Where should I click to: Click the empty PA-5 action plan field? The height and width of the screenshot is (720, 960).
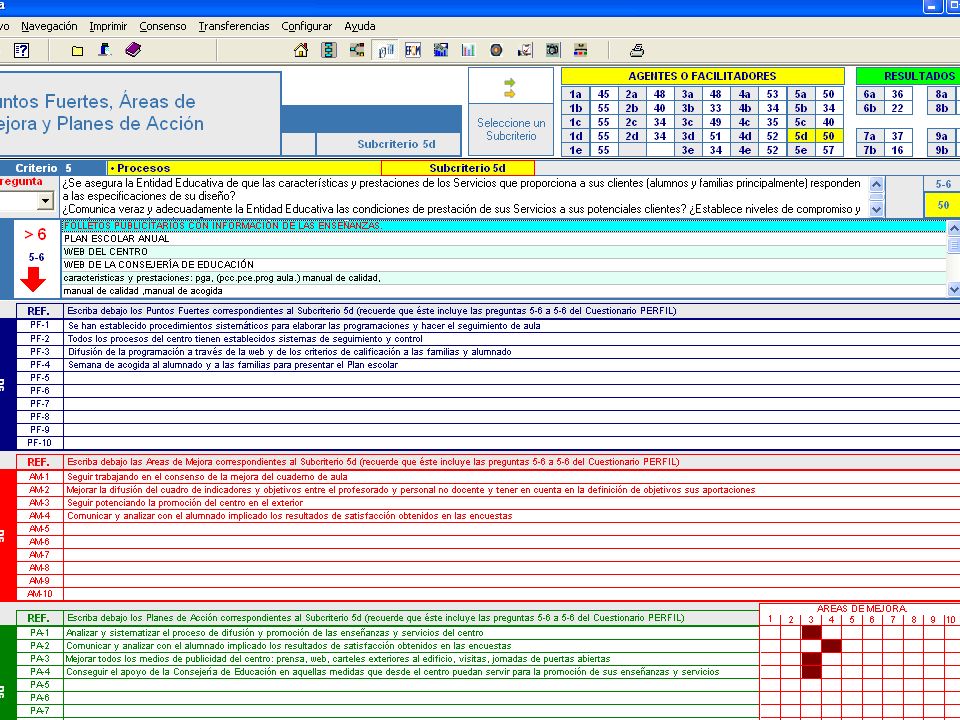[411, 684]
